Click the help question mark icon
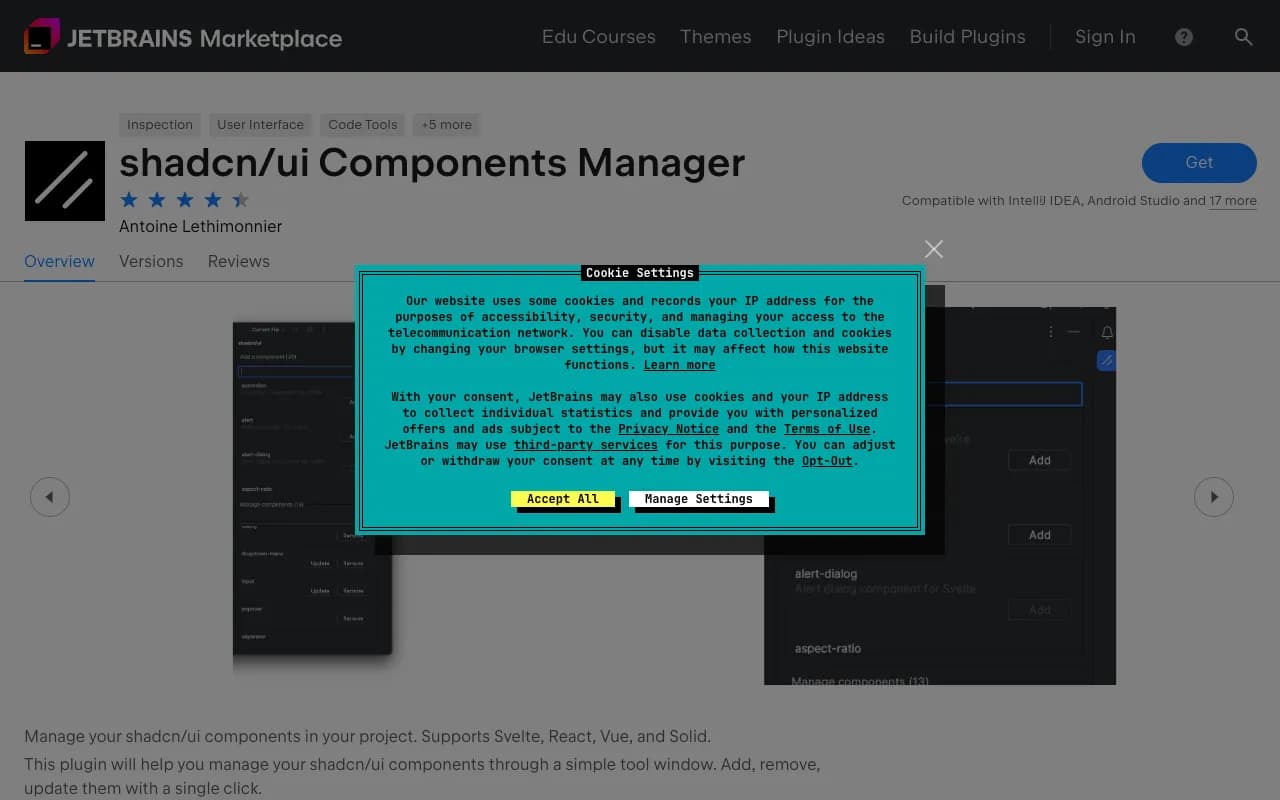1280x800 pixels. [1183, 36]
